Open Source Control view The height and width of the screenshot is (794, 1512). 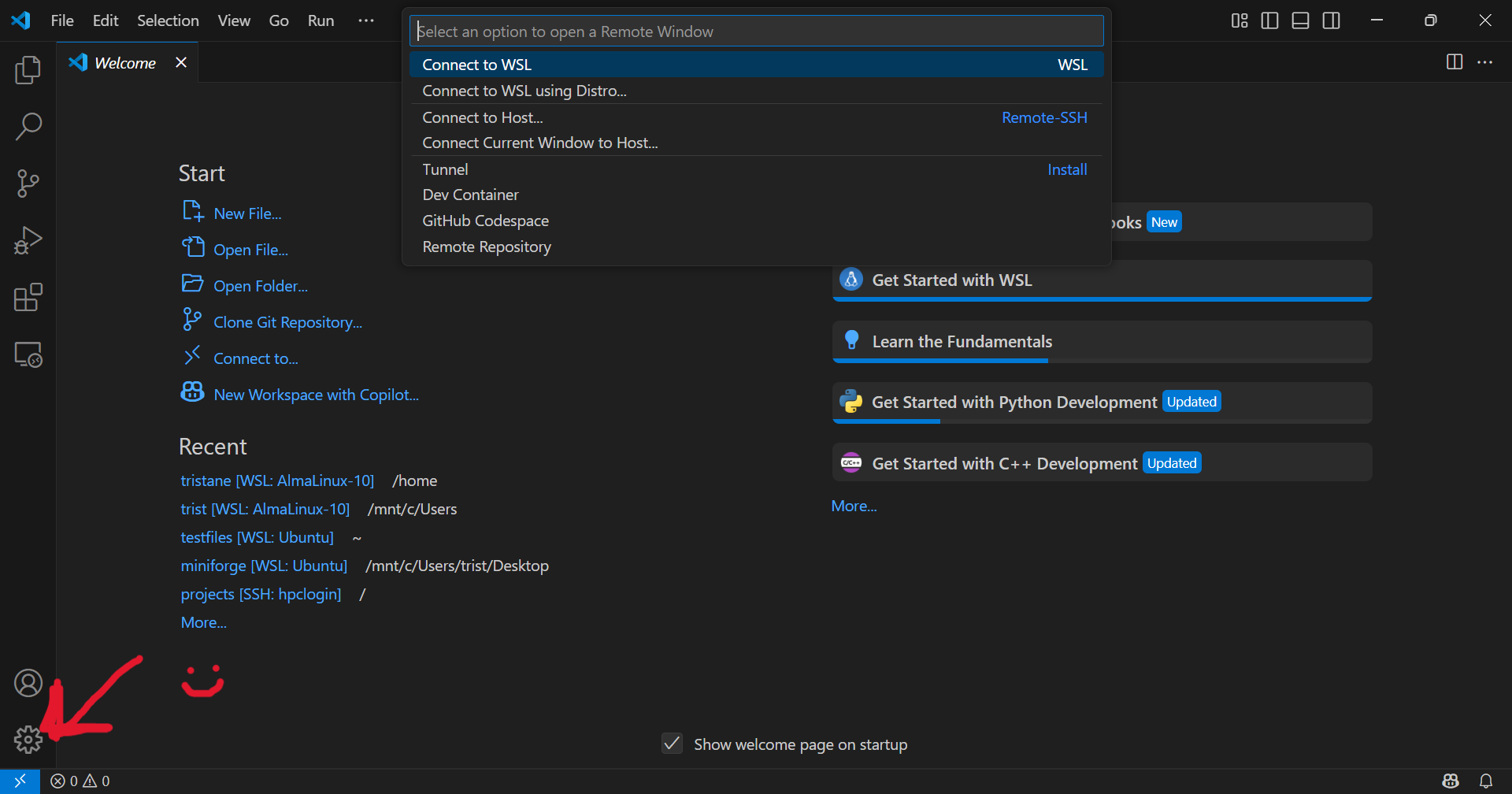(28, 184)
